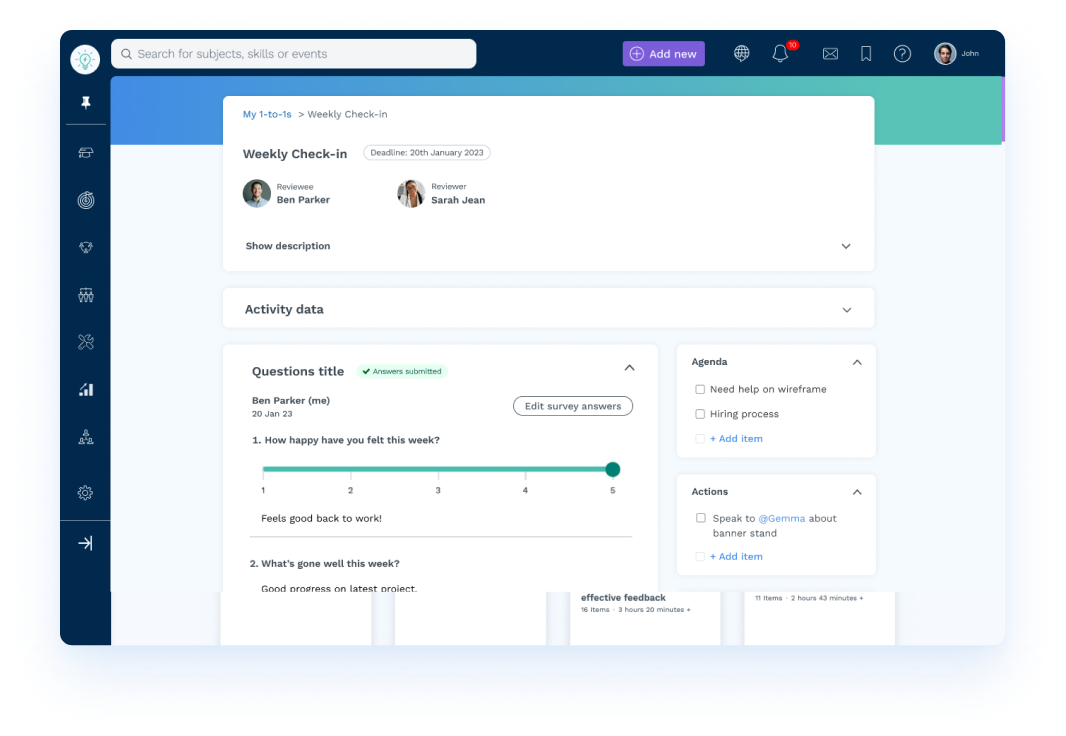Open the globe language icon

click(x=741, y=54)
